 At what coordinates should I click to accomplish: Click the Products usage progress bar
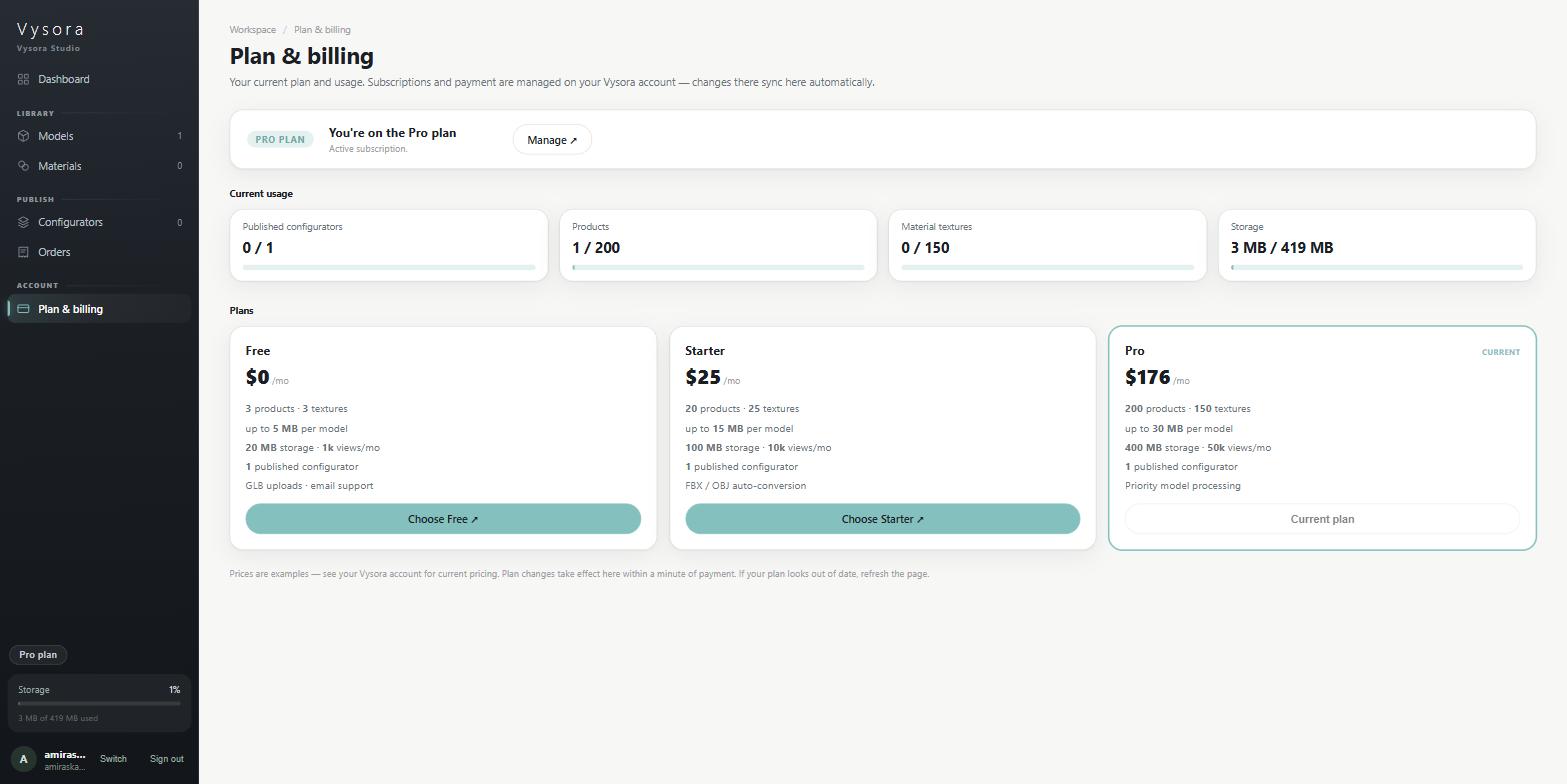click(718, 267)
